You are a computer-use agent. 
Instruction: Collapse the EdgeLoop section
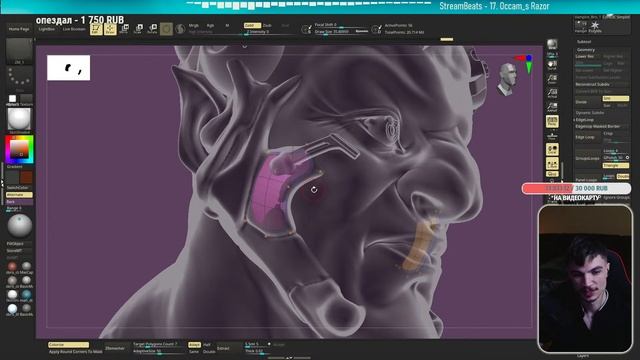coord(584,120)
